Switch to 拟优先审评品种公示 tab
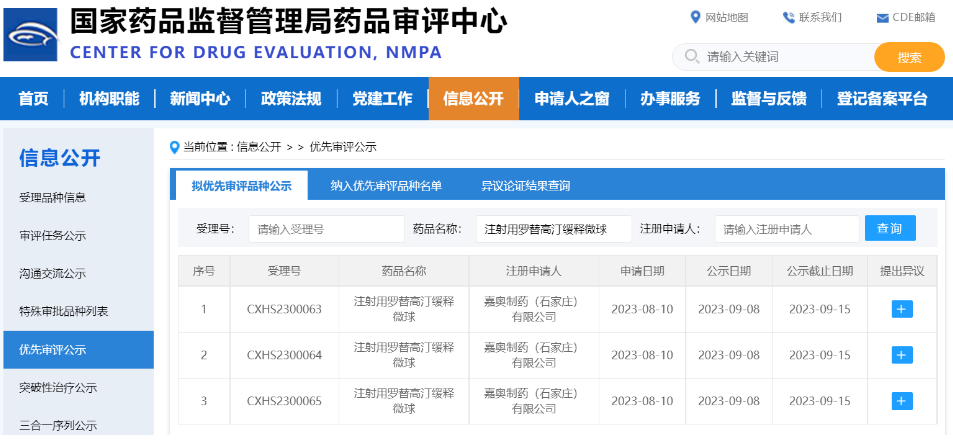The height and width of the screenshot is (445, 953). tap(241, 185)
